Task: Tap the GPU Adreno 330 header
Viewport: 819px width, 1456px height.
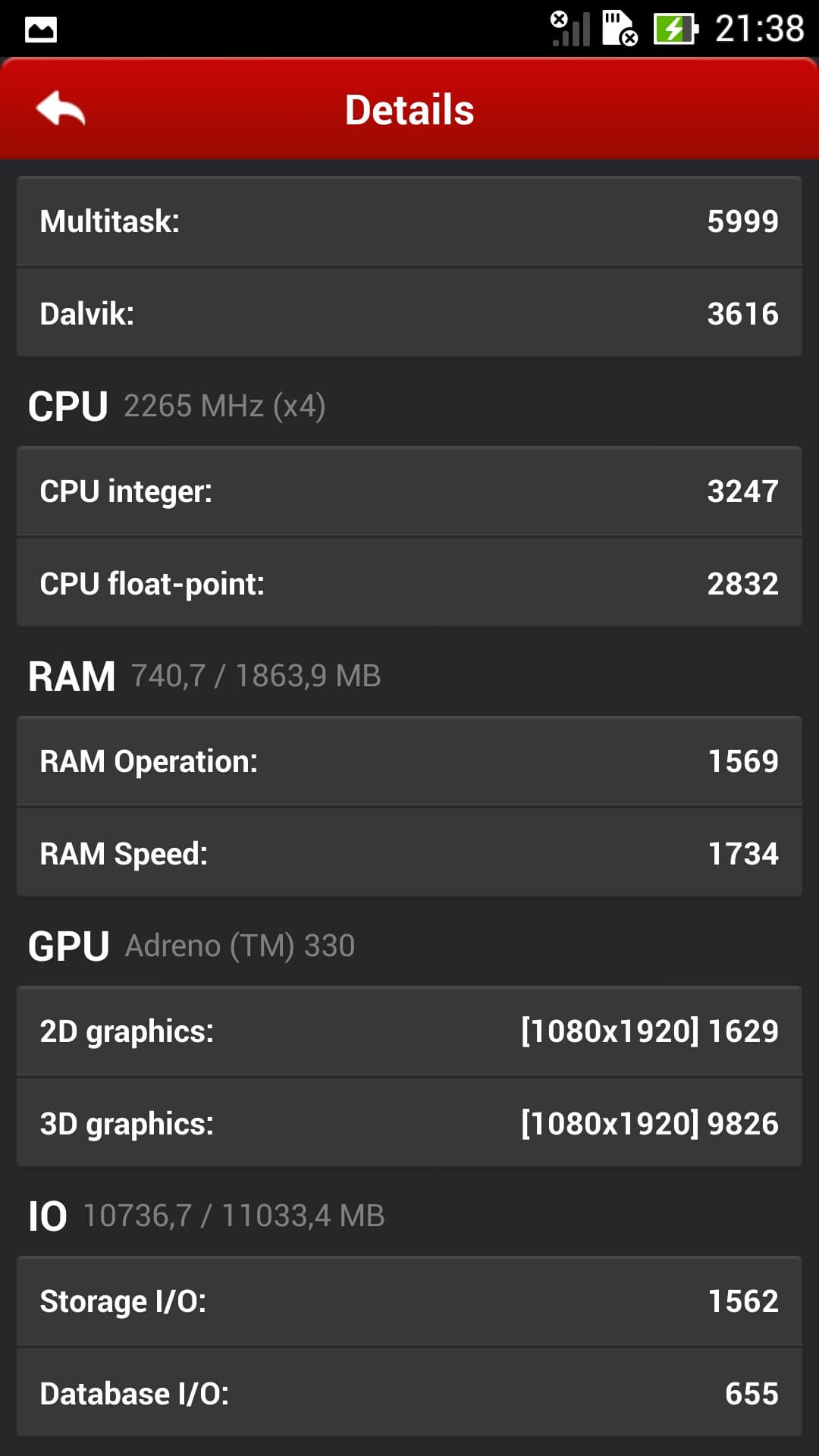Action: (191, 946)
